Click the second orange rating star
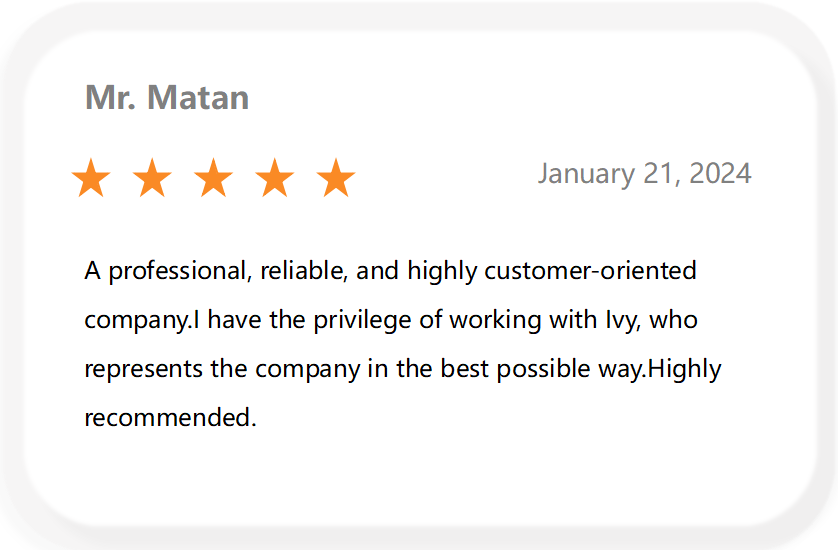The height and width of the screenshot is (550, 838). click(152, 178)
